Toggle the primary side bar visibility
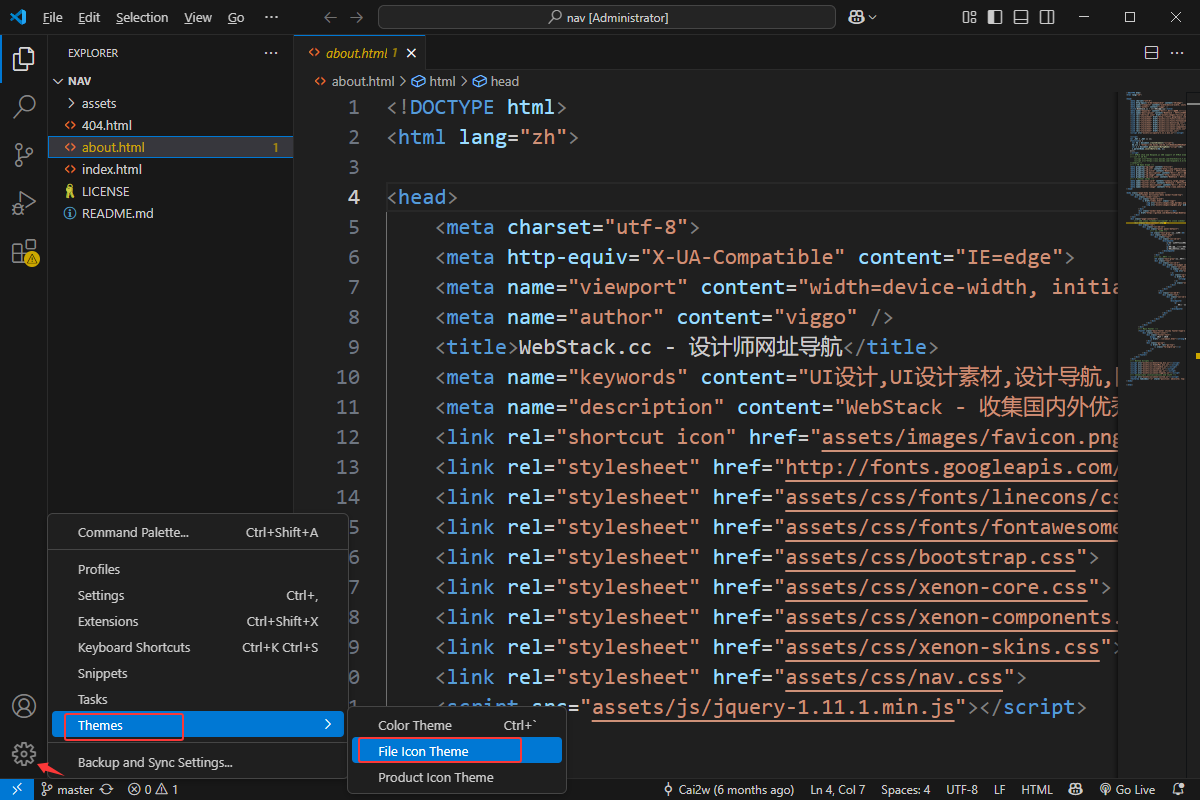 993,17
